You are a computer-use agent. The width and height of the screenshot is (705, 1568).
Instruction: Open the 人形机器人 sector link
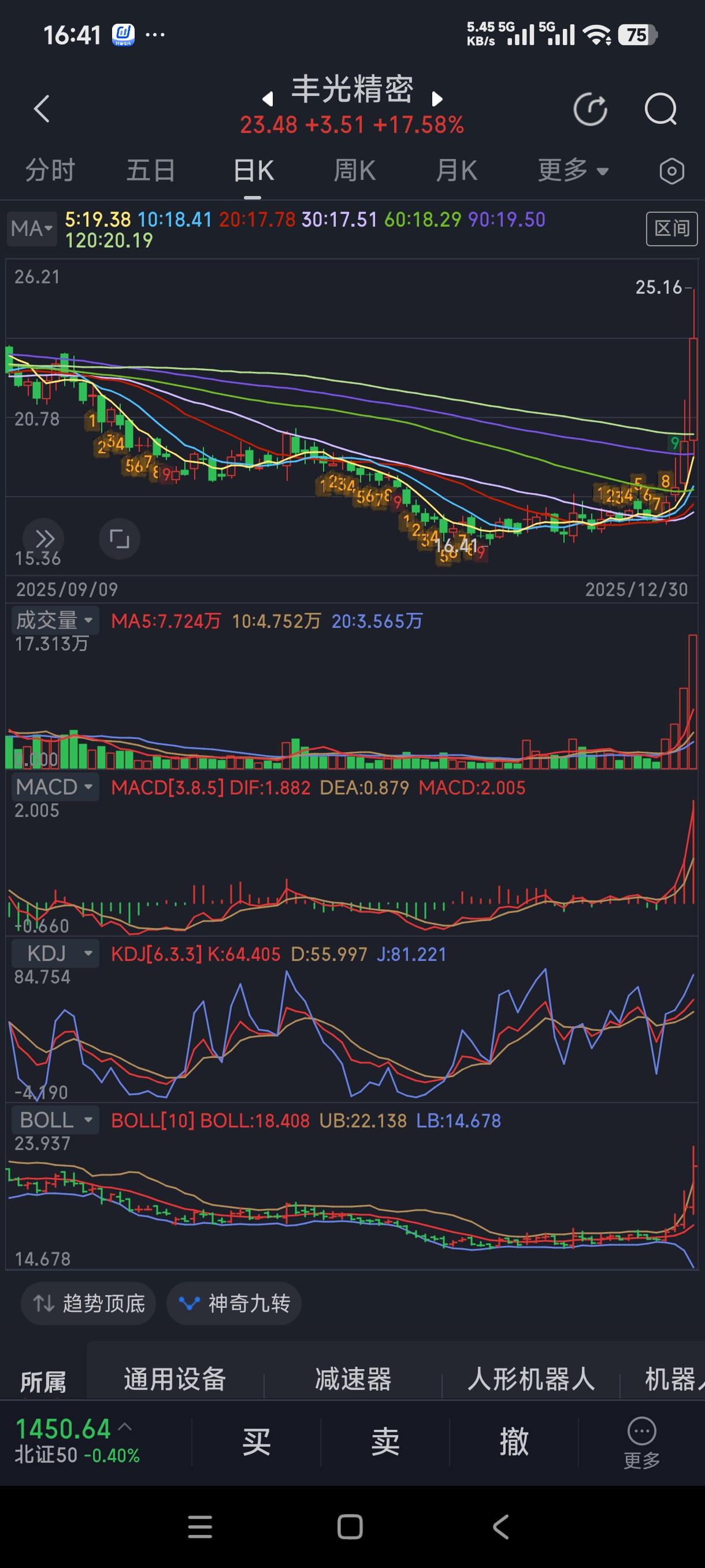[531, 1380]
